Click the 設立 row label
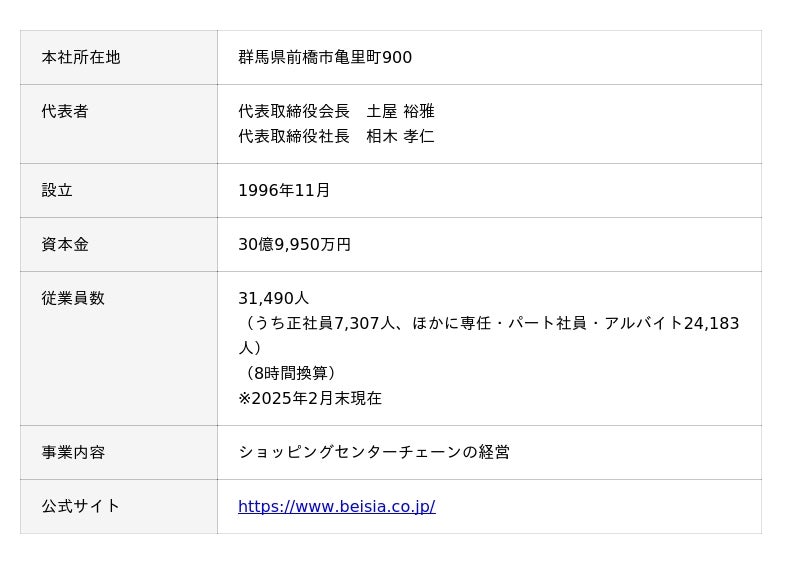Screen dimensions: 800x564 (x=57, y=190)
